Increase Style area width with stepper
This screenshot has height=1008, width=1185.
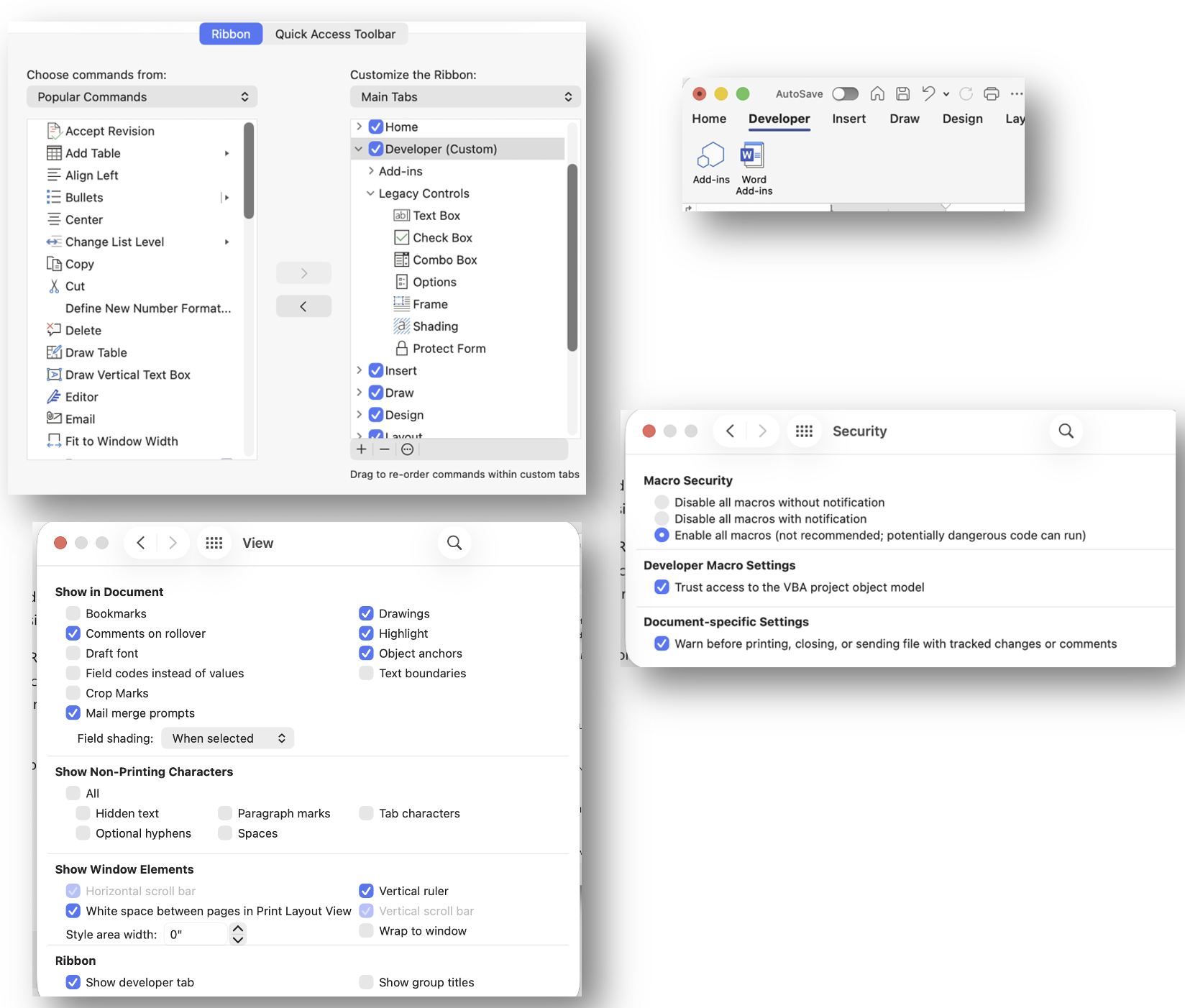[x=238, y=929]
